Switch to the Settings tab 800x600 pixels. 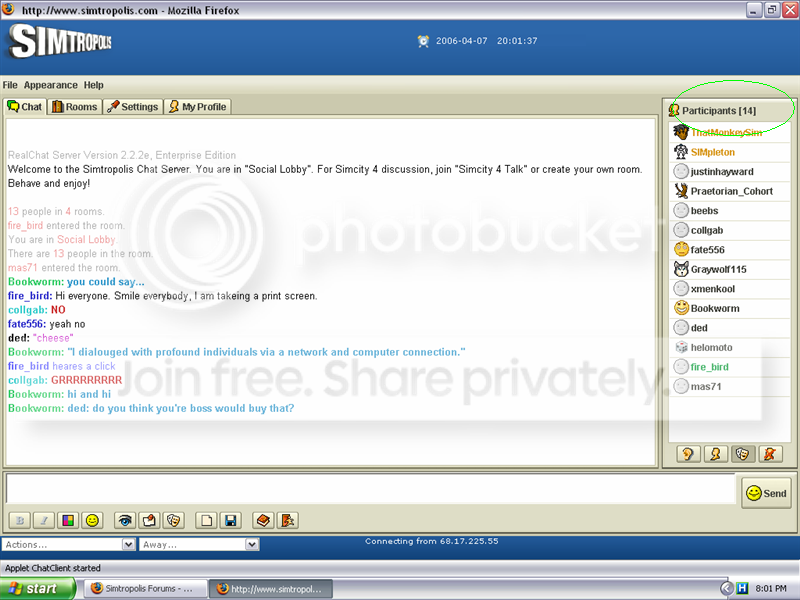pos(133,107)
